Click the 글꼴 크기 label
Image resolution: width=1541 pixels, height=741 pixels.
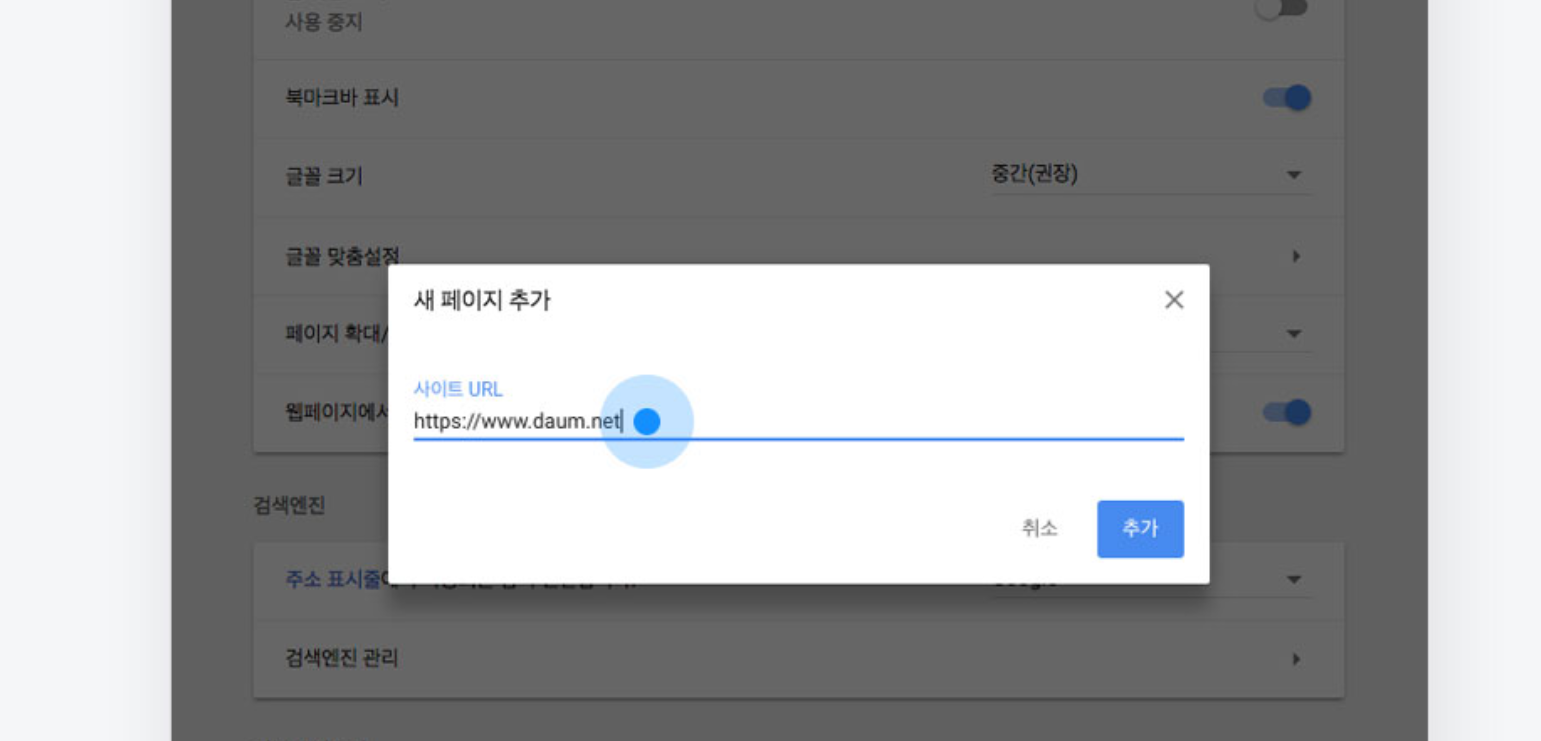324,177
